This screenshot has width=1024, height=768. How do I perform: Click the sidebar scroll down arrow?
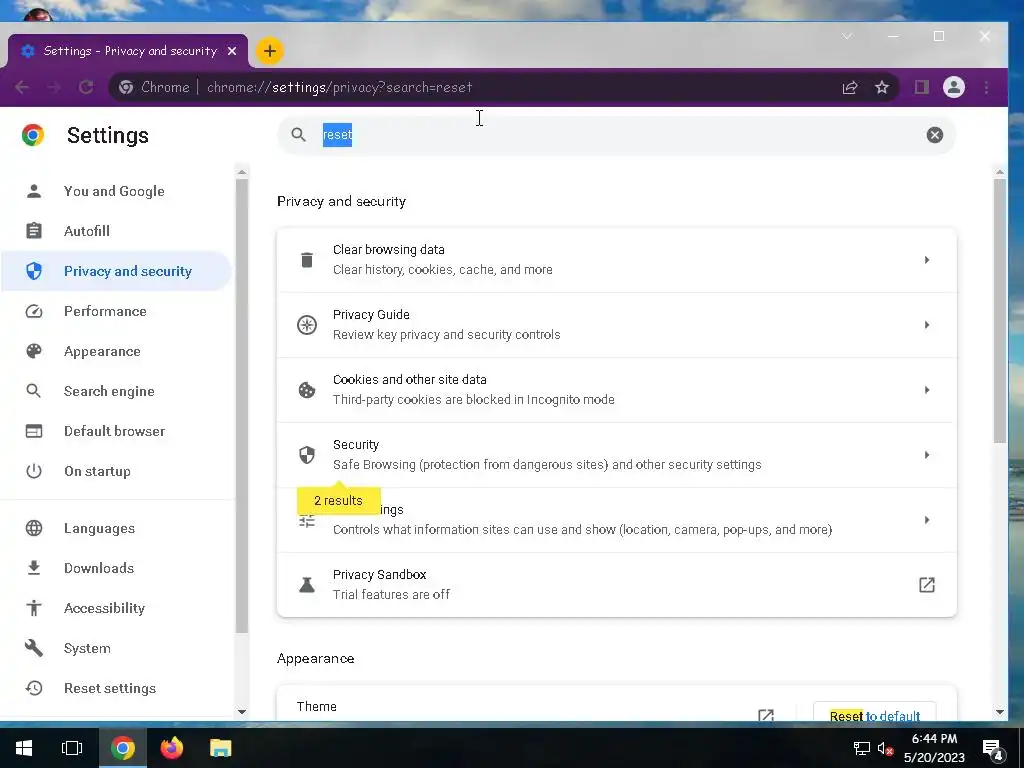coord(242,712)
